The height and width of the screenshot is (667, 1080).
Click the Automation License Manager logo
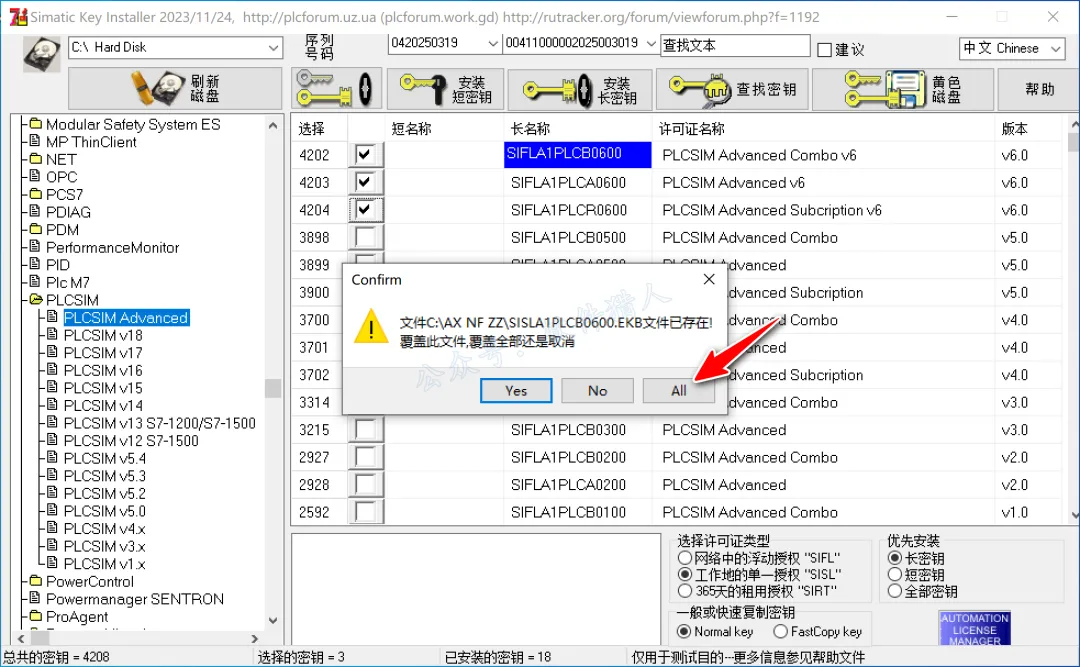(974, 628)
